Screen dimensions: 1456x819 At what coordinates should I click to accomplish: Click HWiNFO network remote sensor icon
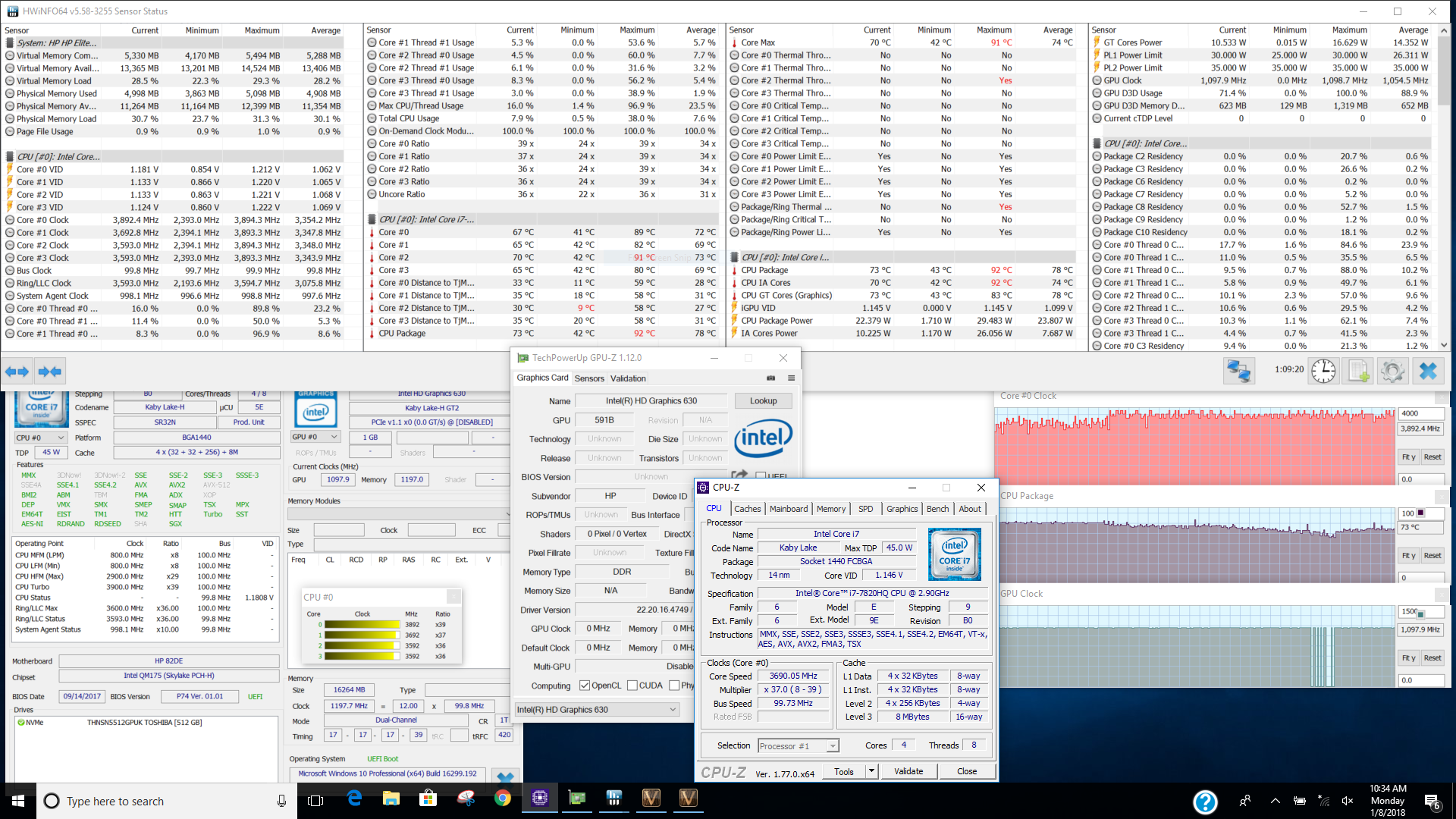(1239, 371)
